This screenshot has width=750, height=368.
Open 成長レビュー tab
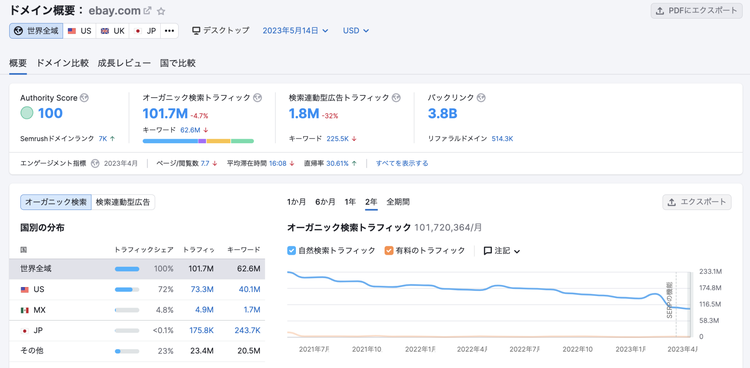click(x=124, y=63)
